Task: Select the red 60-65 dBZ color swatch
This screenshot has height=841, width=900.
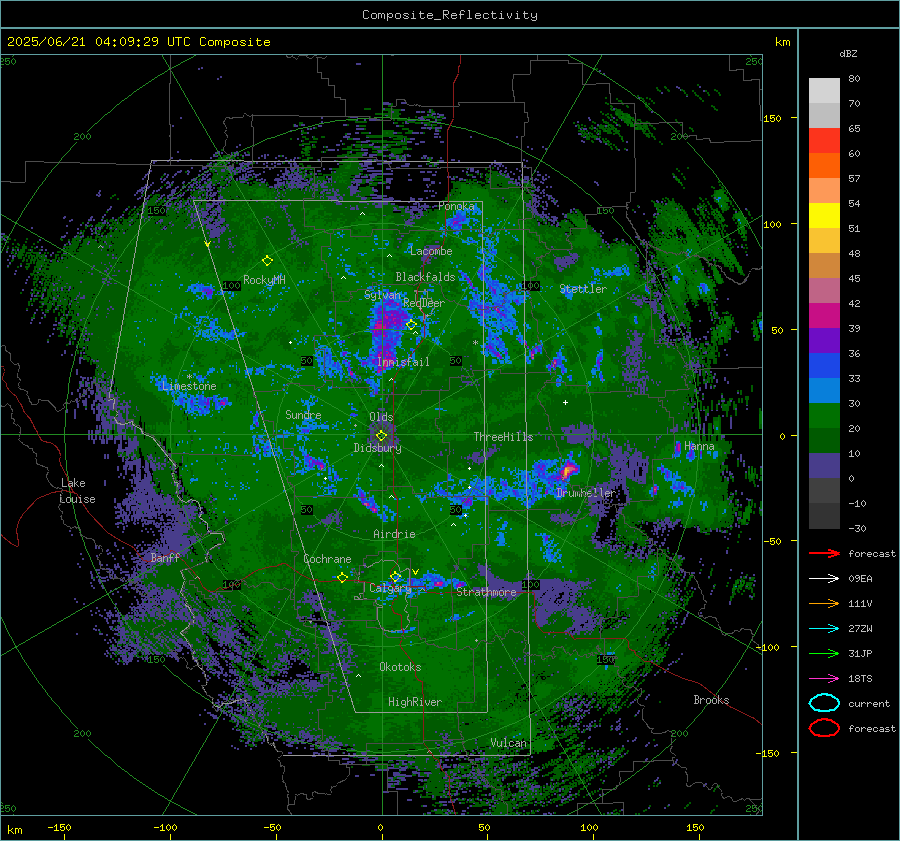Action: (x=824, y=141)
